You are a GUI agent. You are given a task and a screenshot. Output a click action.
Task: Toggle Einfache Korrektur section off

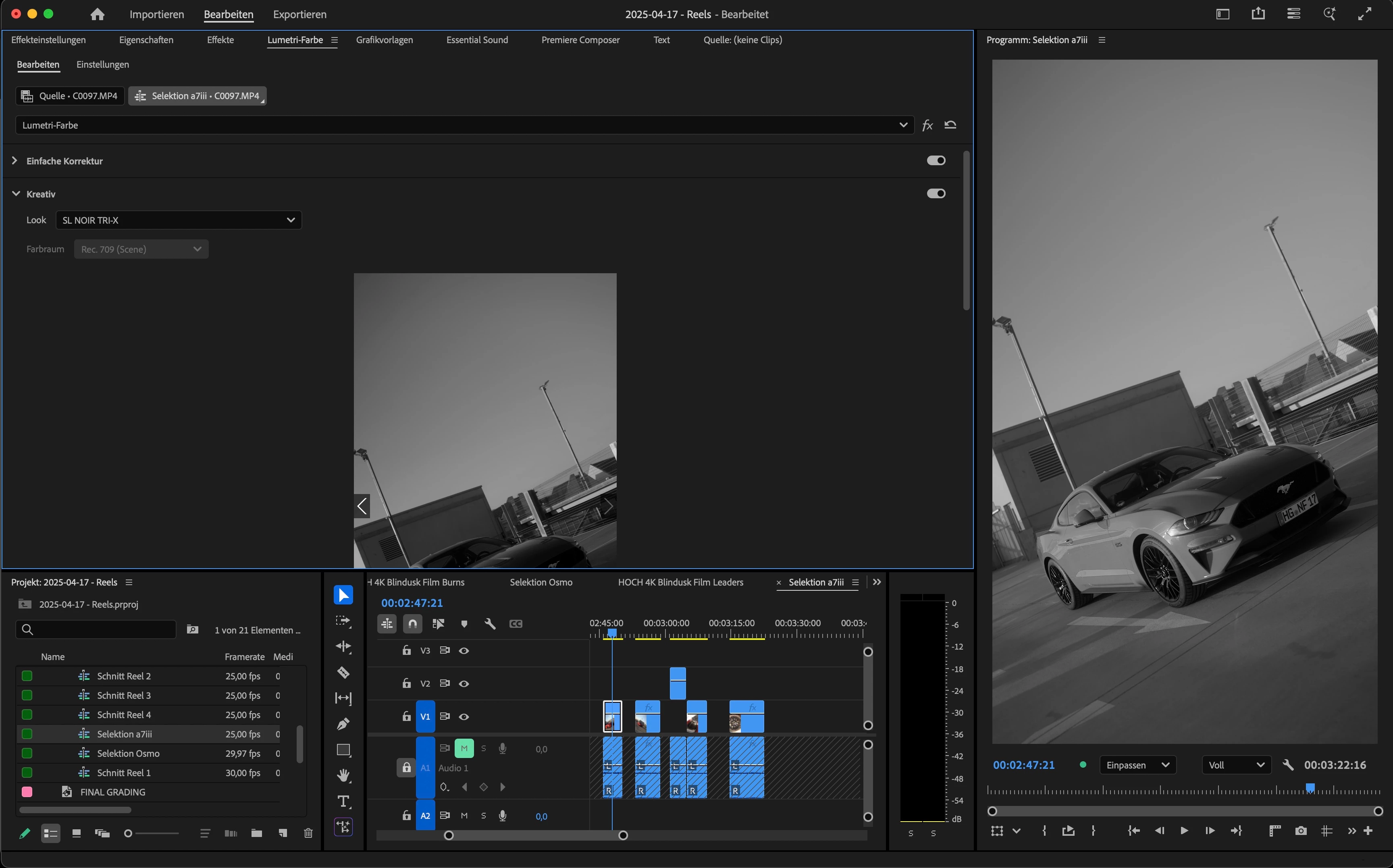936,161
